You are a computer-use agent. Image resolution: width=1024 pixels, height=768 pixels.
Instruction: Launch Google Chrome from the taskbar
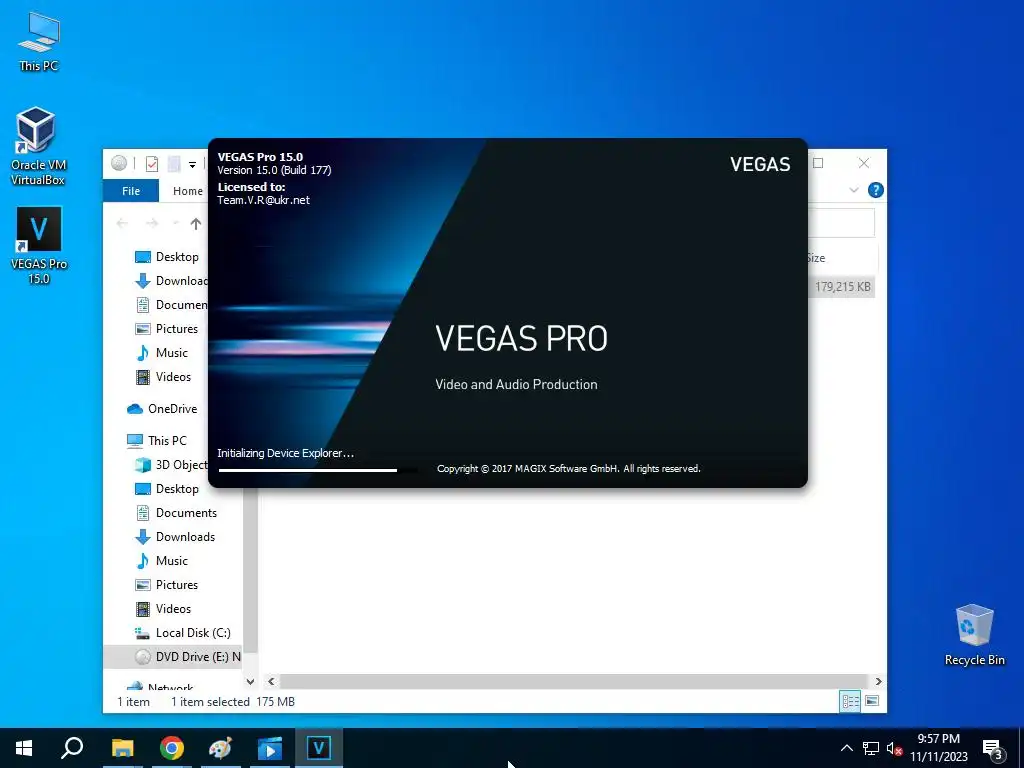172,748
